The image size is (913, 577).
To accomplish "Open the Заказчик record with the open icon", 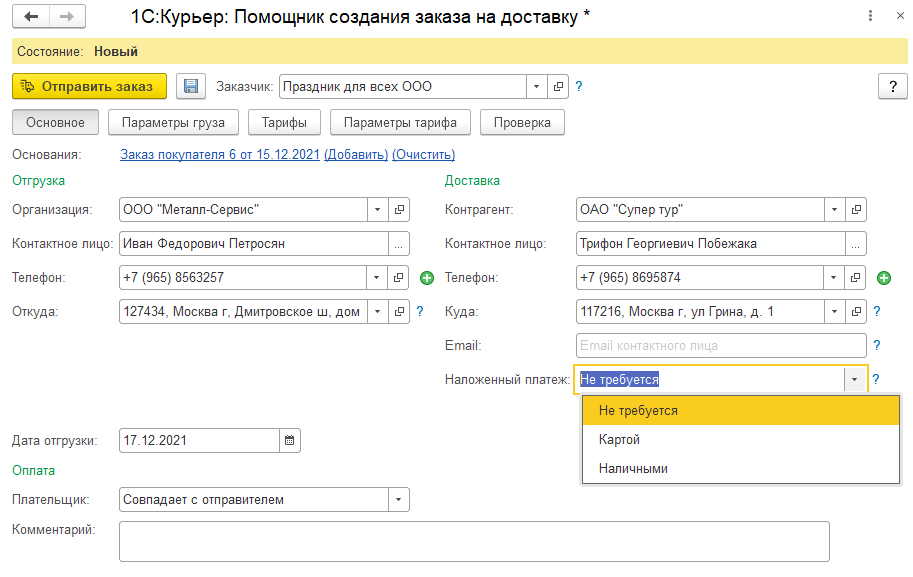I will [x=559, y=87].
